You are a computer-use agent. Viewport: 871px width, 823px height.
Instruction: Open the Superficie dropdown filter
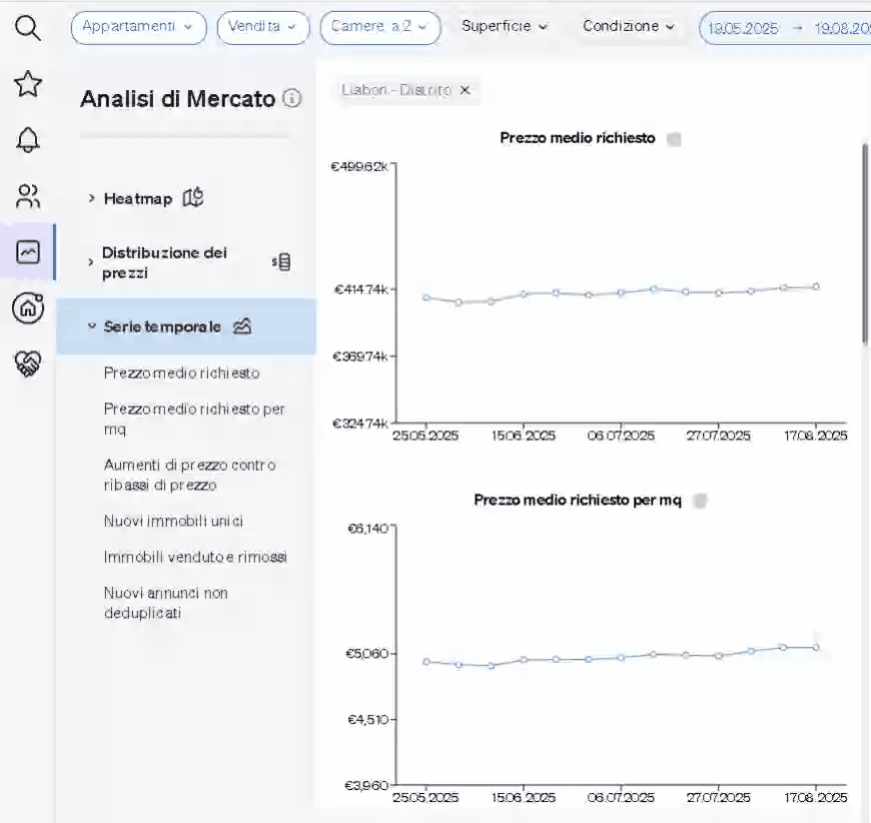click(x=504, y=26)
